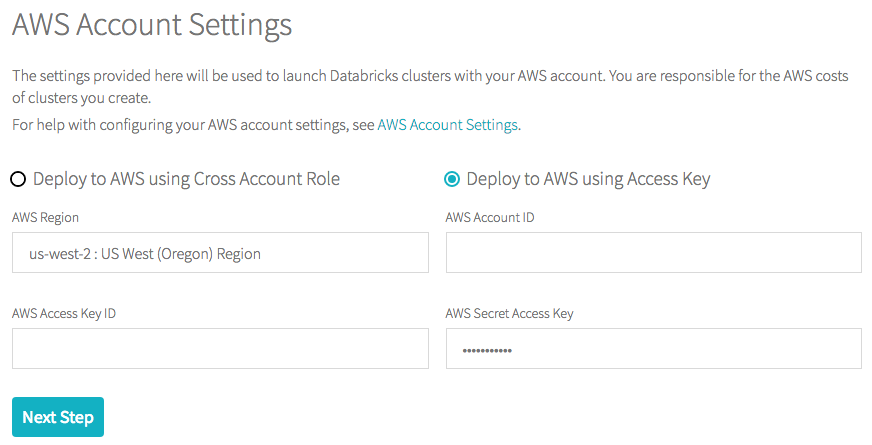
Task: Click the 'AWS Region' field label
Action: (x=45, y=218)
